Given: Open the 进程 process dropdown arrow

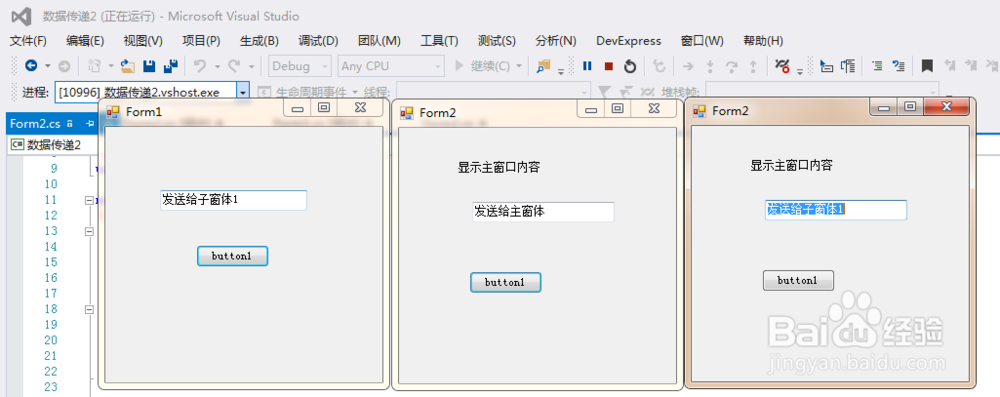Looking at the screenshot, I should pyautogui.click(x=243, y=93).
